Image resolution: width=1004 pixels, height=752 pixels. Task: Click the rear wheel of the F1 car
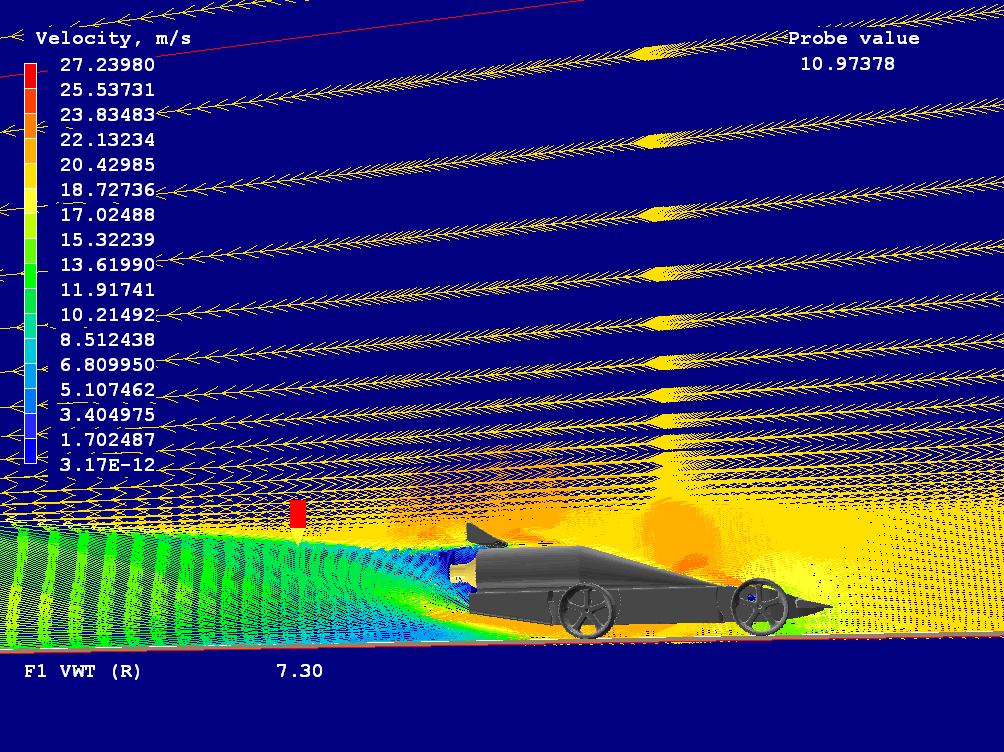[x=587, y=610]
